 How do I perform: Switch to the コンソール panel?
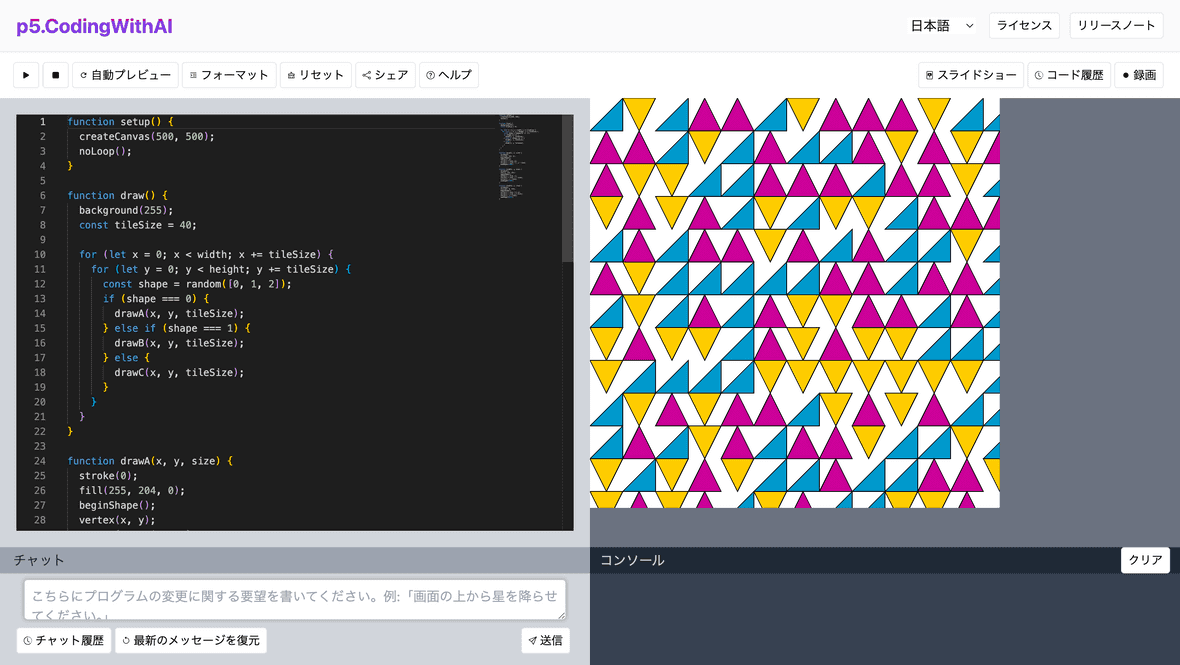(x=631, y=559)
